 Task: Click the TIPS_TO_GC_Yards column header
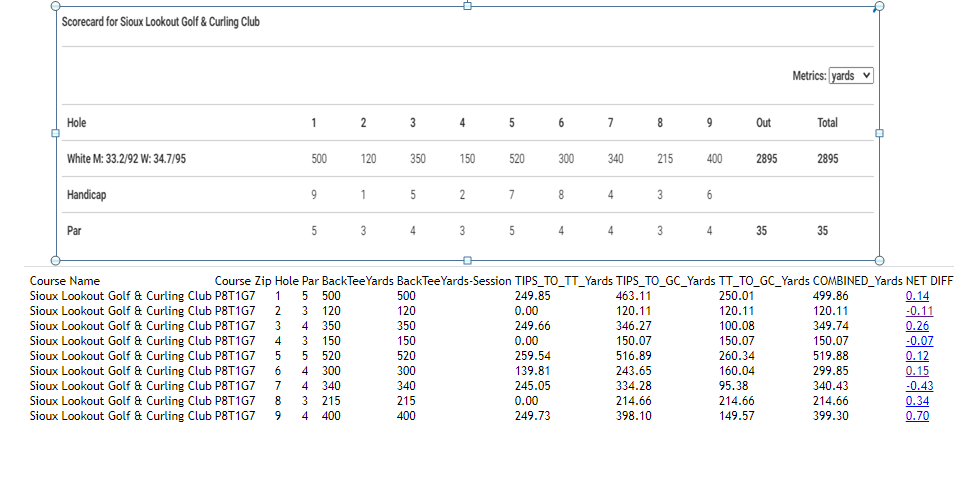pos(666,281)
